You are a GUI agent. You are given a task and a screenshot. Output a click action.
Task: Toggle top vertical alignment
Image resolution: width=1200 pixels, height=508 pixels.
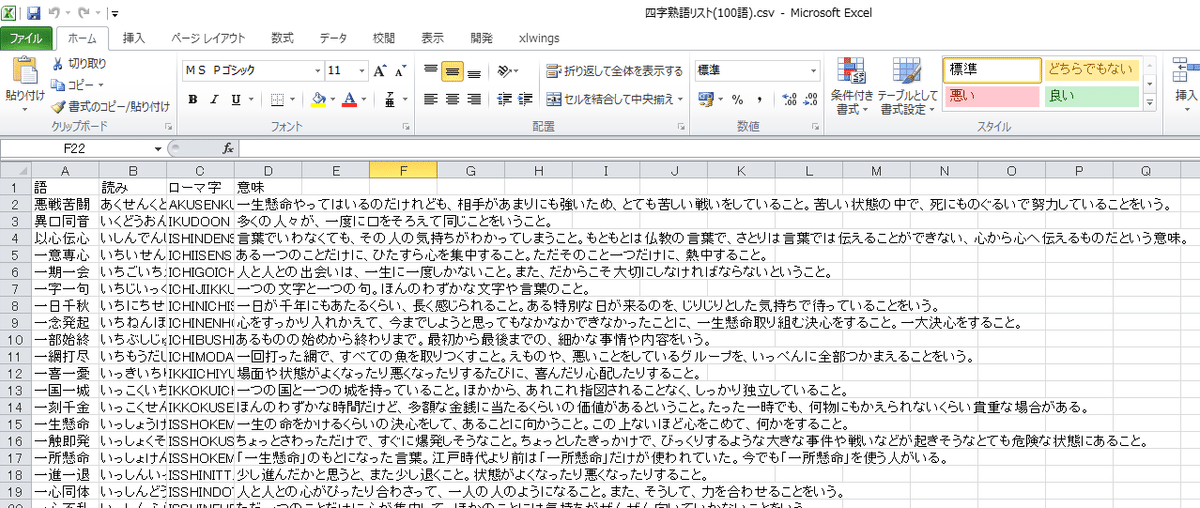(x=430, y=71)
